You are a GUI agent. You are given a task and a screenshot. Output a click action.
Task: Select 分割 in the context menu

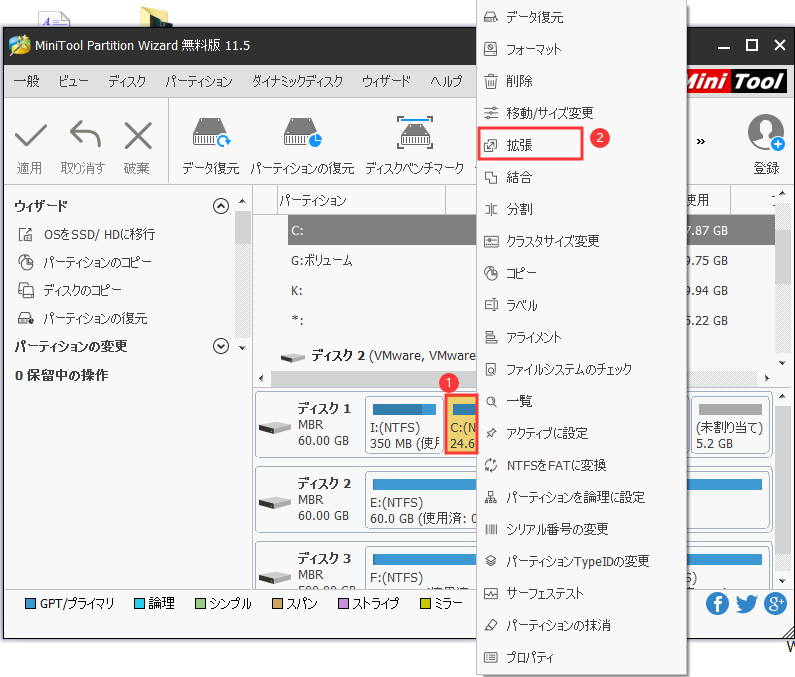coord(582,209)
